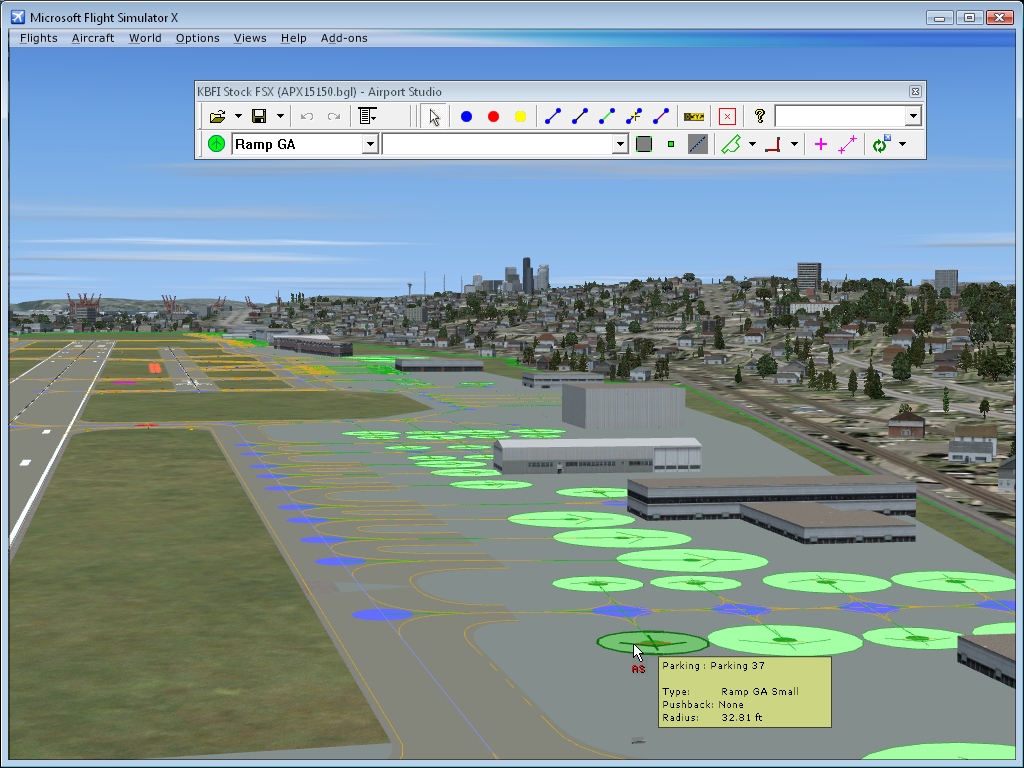The image size is (1024, 768).
Task: Close the Flight Simulator X window
Action: (x=999, y=18)
